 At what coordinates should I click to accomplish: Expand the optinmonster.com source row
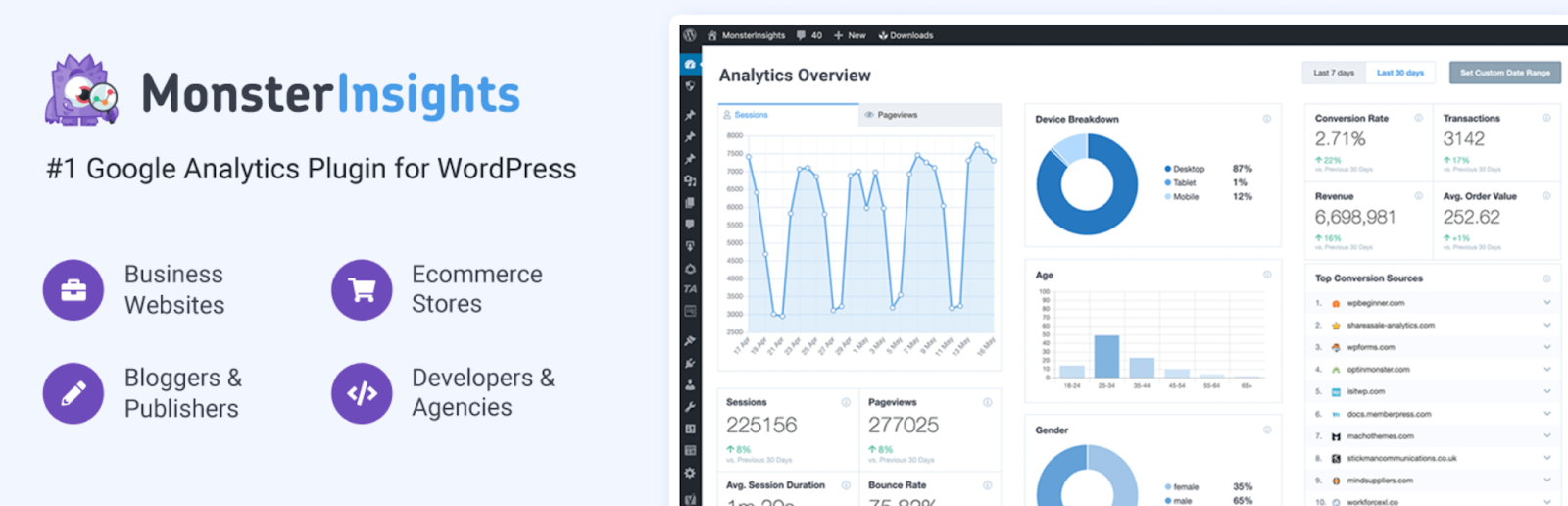1546,370
